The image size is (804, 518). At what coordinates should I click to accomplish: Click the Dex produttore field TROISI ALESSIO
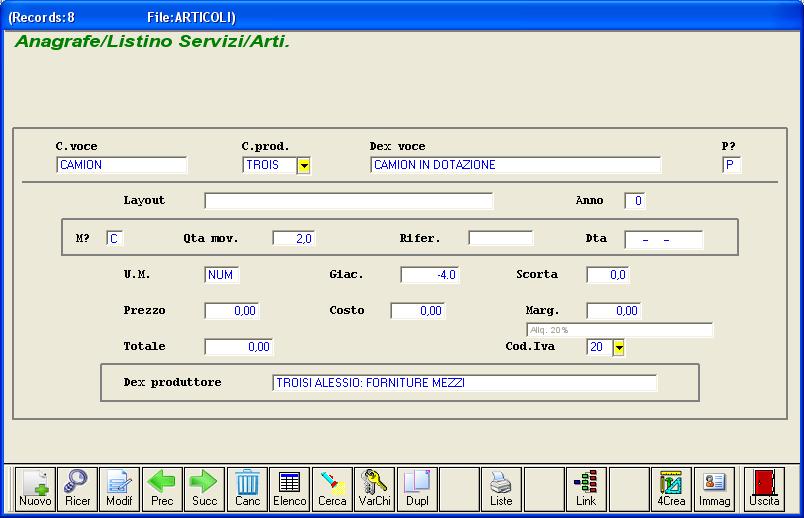click(x=464, y=383)
